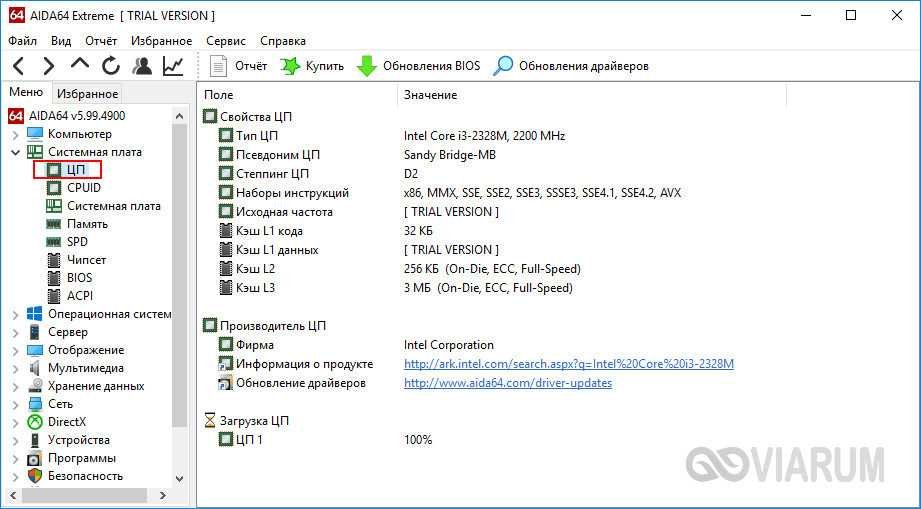Expand the Компьютер tree node
This screenshot has height=509, width=921.
coord(16,134)
